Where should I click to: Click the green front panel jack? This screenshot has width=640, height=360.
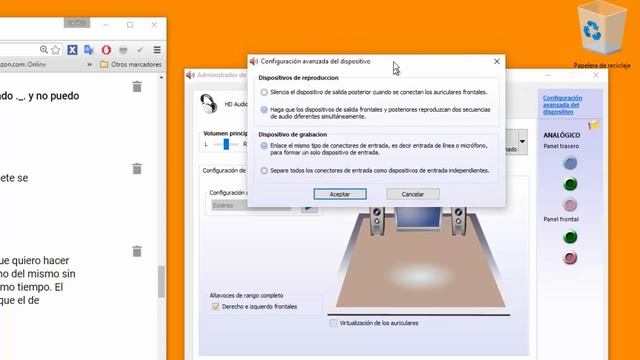coord(570,237)
